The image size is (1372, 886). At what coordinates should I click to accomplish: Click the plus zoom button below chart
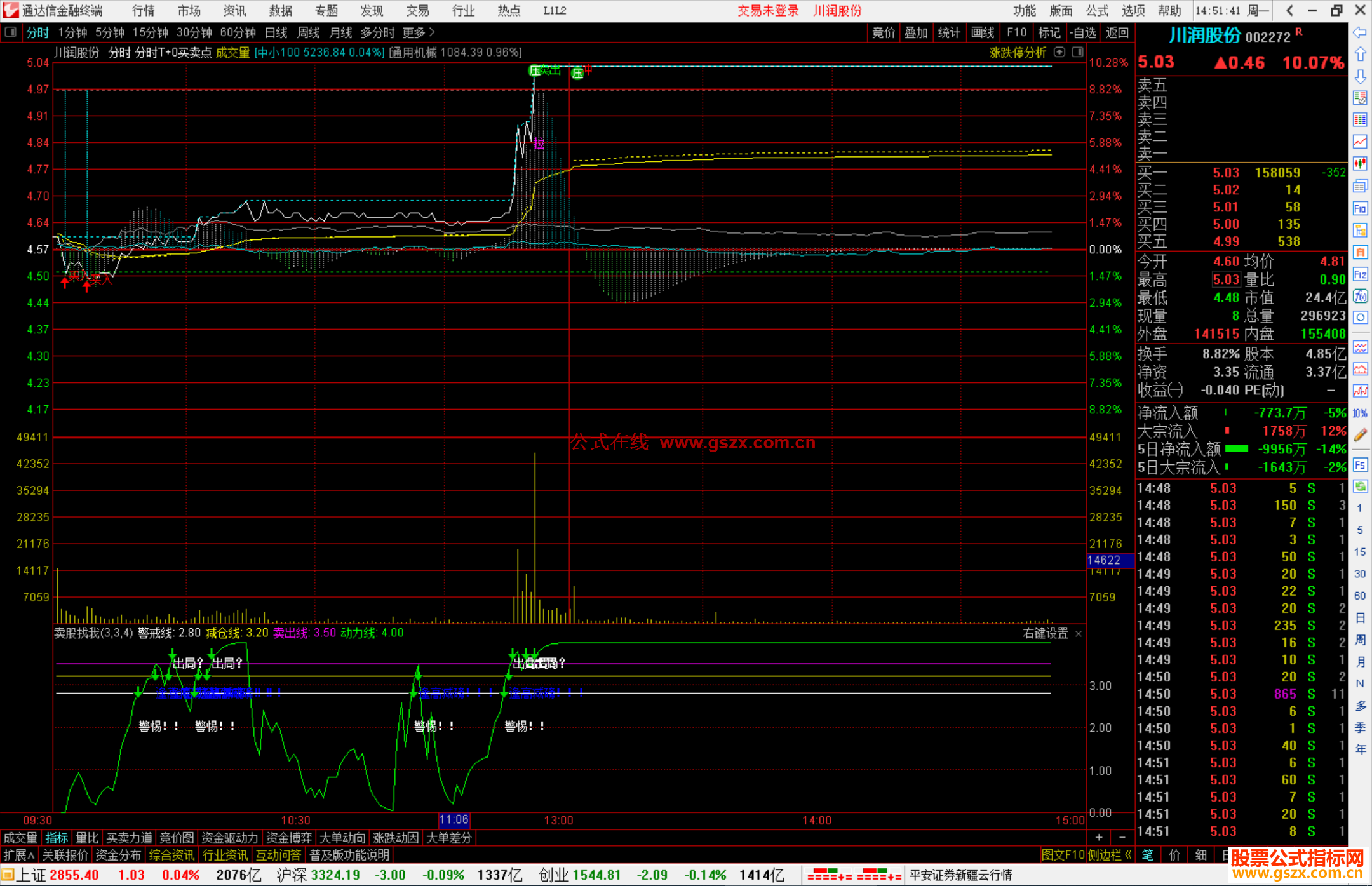(x=1099, y=838)
